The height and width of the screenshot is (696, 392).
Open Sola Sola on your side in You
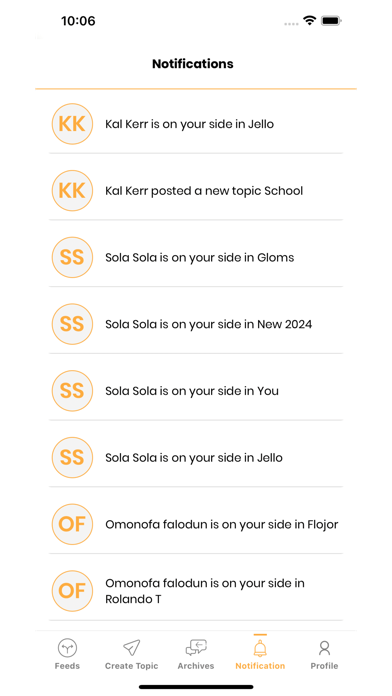click(196, 391)
